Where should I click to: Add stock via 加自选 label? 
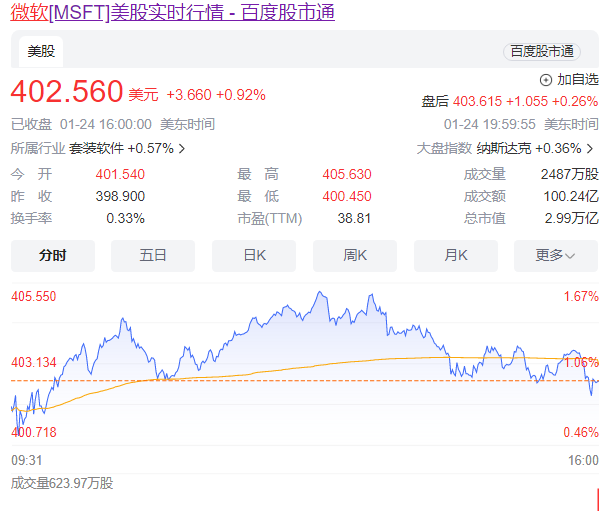click(578, 80)
